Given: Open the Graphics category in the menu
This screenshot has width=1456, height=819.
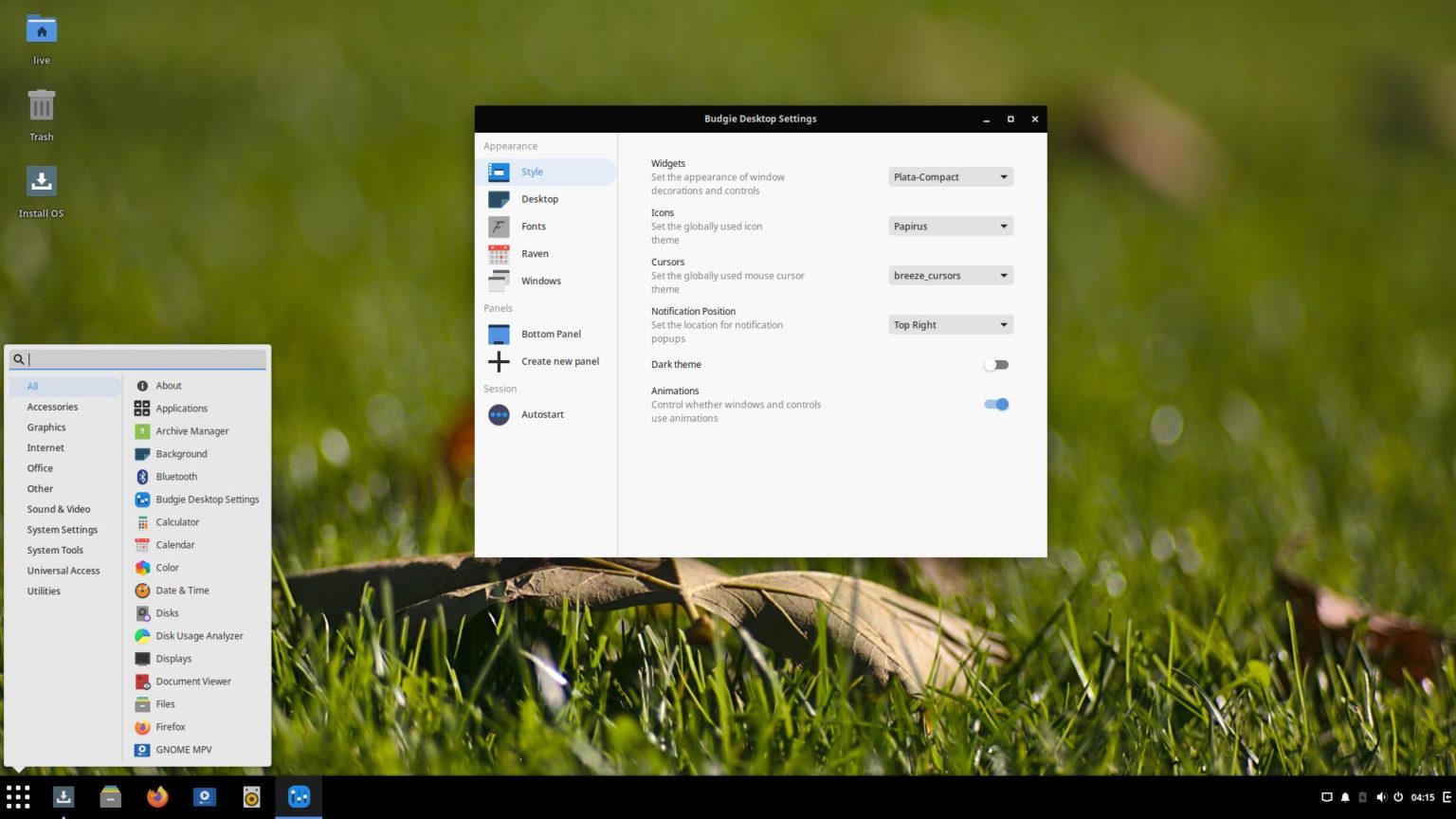Looking at the screenshot, I should coord(46,427).
